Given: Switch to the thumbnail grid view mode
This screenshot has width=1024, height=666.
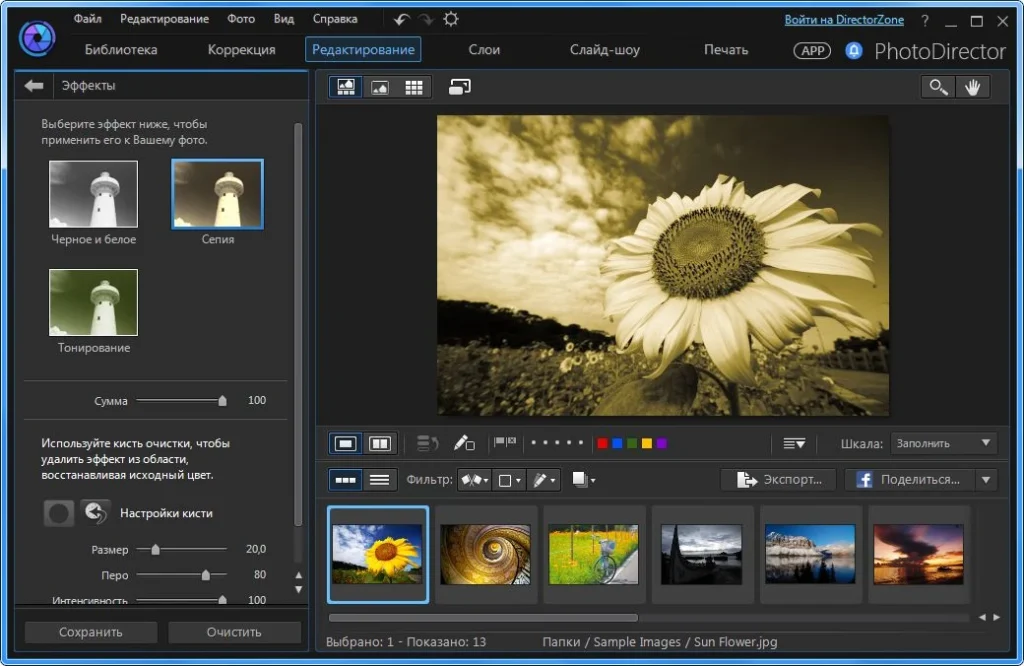Looking at the screenshot, I should click(x=414, y=87).
